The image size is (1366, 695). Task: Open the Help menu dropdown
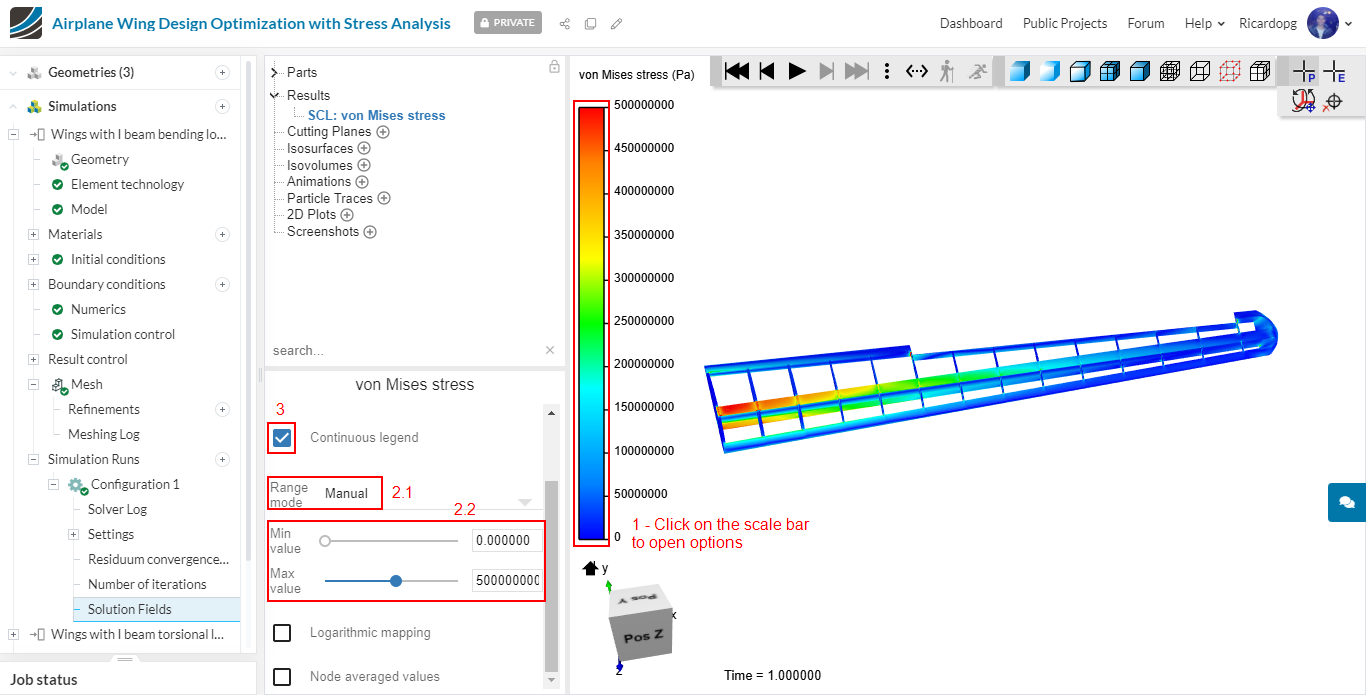(x=1204, y=23)
